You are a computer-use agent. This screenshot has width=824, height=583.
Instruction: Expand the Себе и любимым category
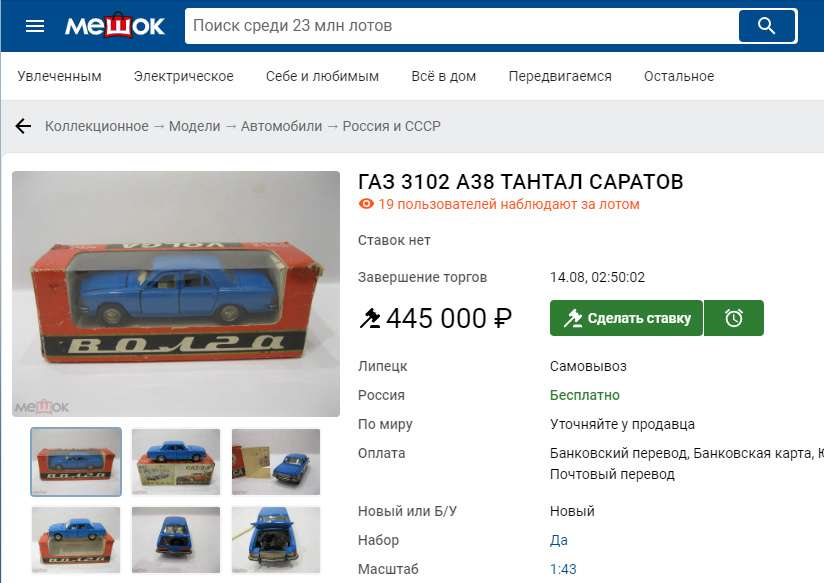322,76
